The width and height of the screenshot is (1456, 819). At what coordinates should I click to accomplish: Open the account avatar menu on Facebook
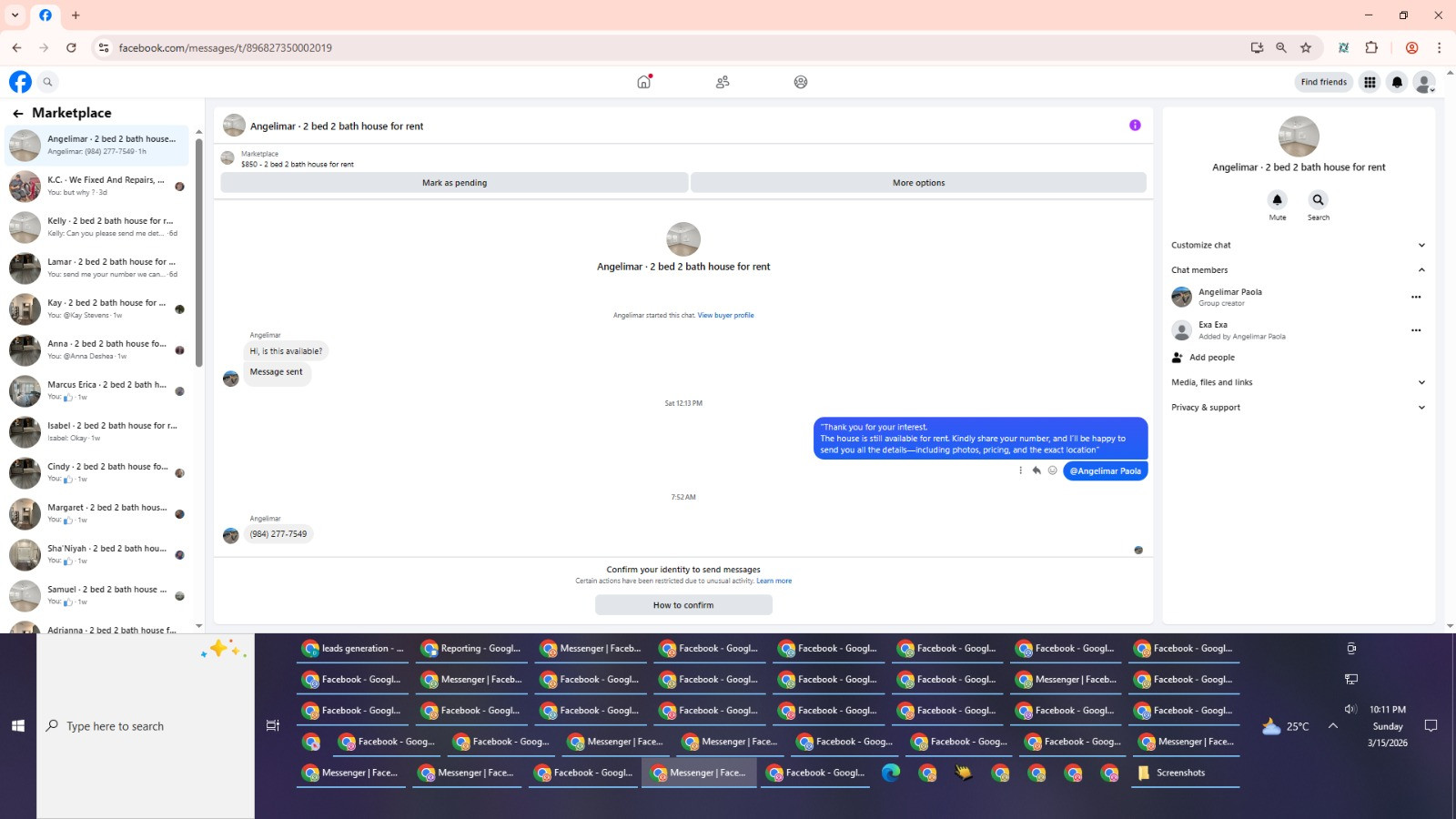coord(1424,82)
